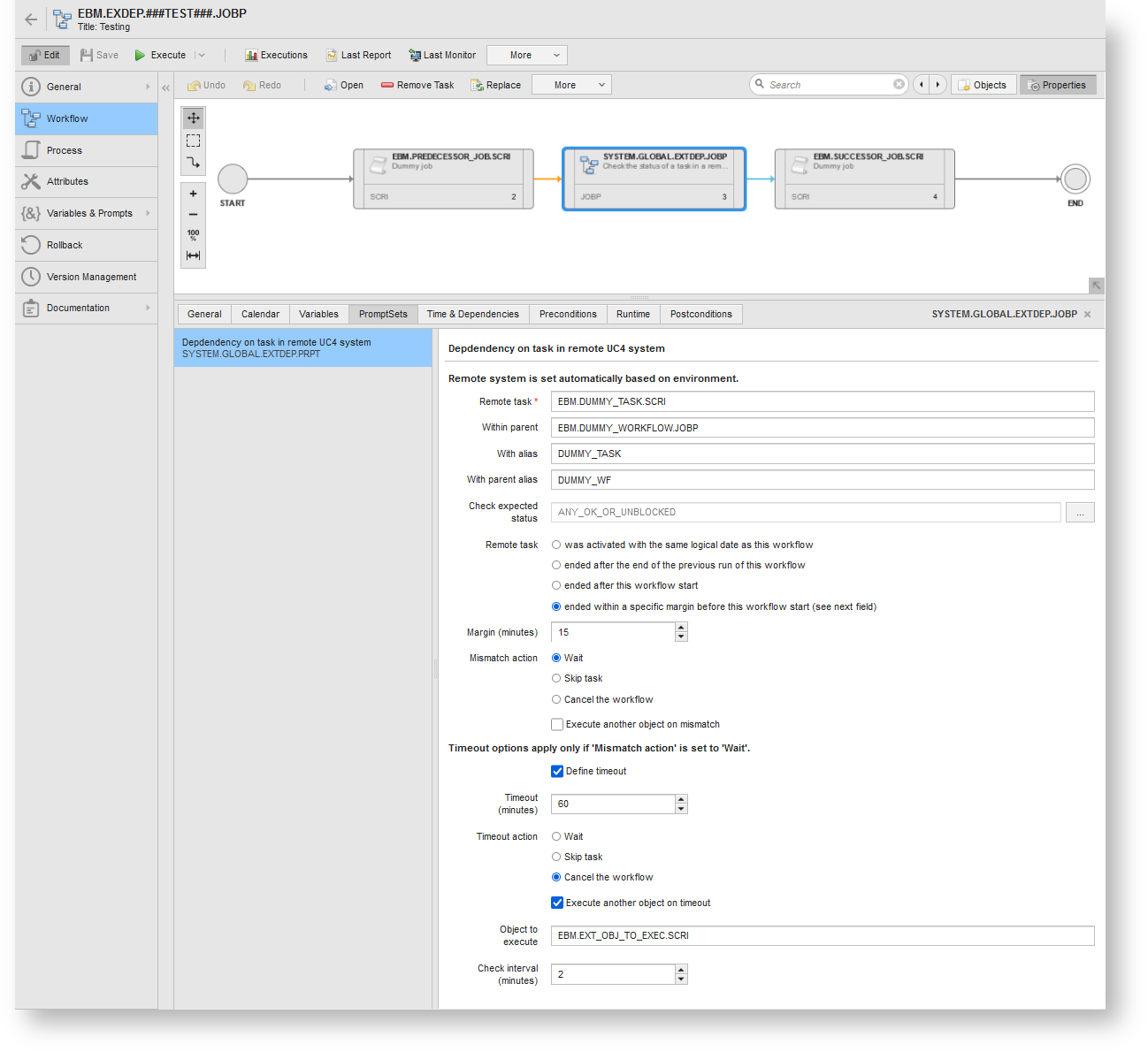Set Mismatch action to Cancel the workflow

point(556,699)
